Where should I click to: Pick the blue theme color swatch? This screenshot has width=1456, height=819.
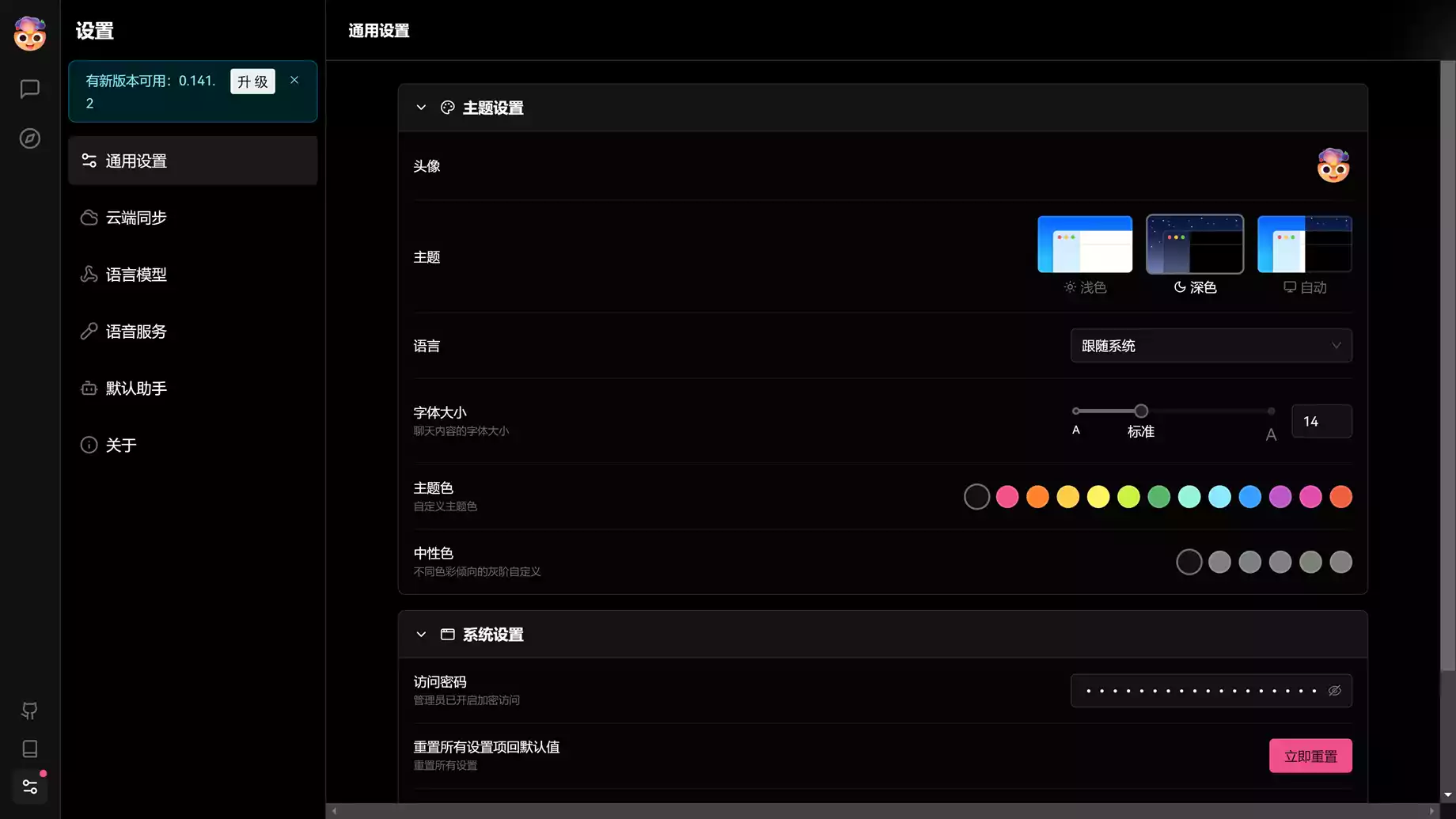click(1249, 497)
